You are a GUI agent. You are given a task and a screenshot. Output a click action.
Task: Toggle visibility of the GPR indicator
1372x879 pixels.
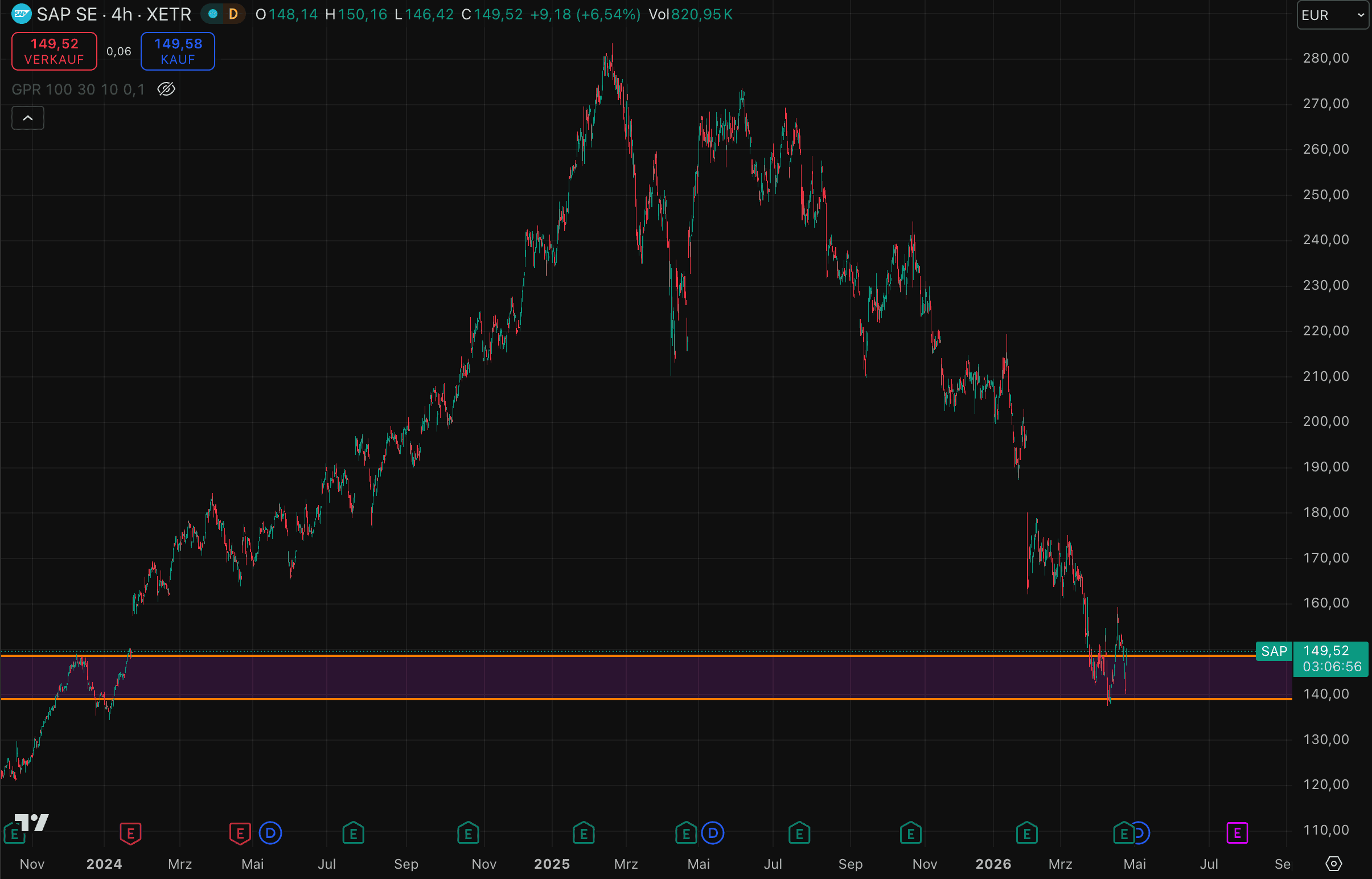[x=166, y=89]
